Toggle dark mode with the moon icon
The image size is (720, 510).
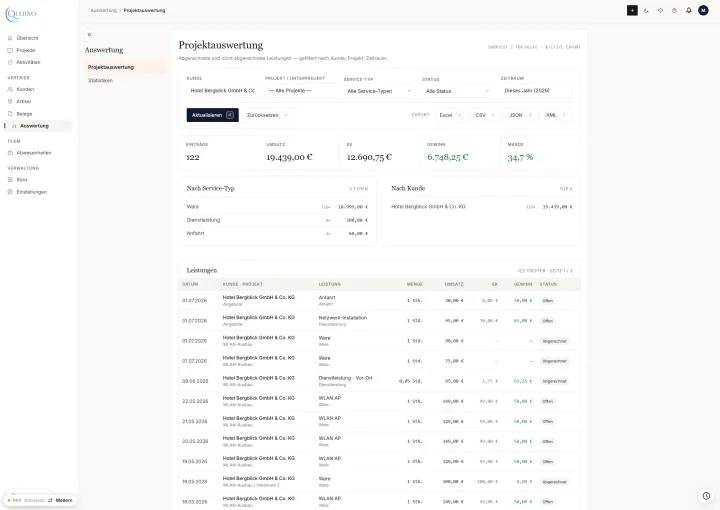click(646, 11)
